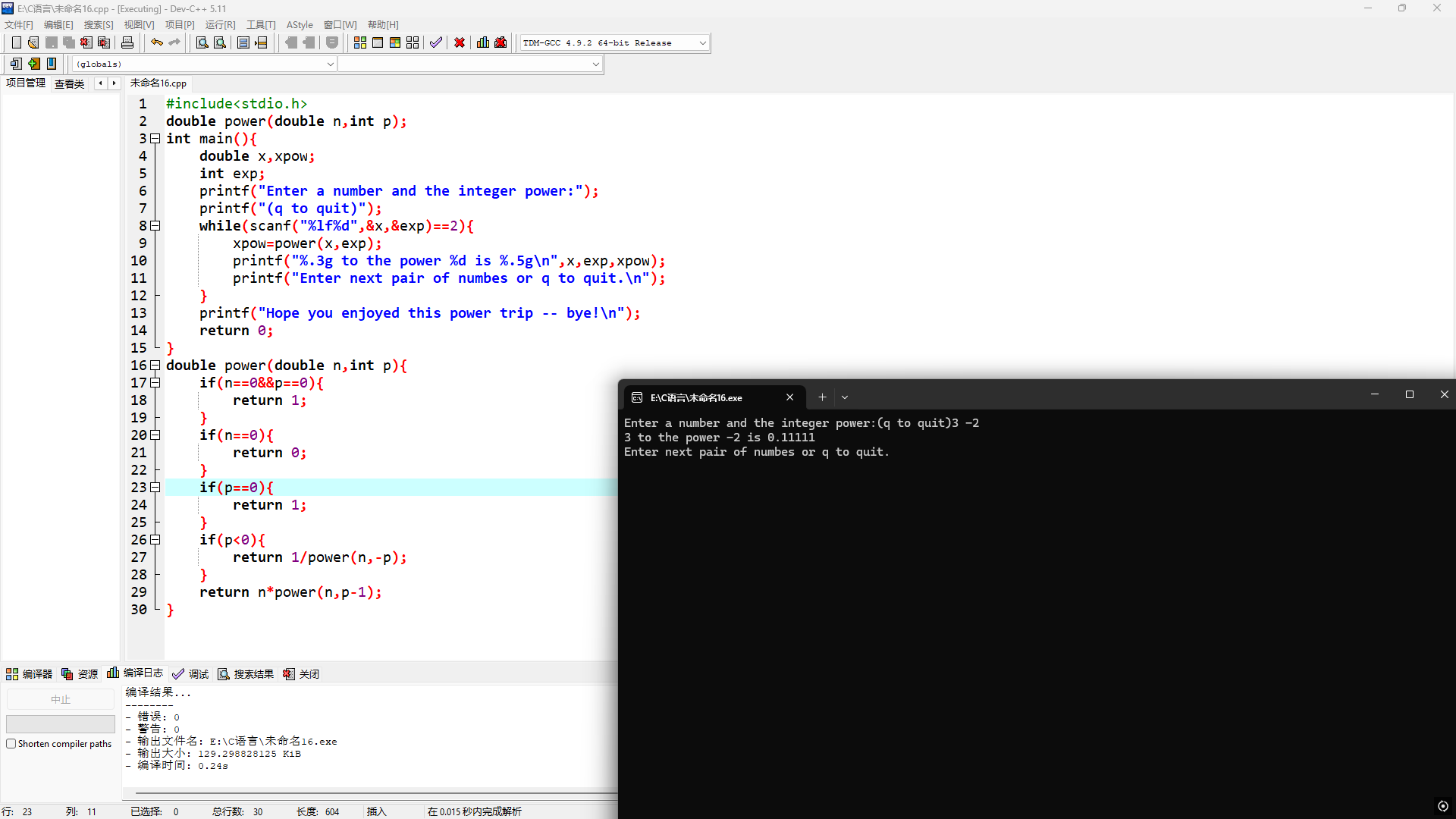Collapse the while loop fold on line 8
This screenshot has height=819, width=1456.
click(x=155, y=226)
